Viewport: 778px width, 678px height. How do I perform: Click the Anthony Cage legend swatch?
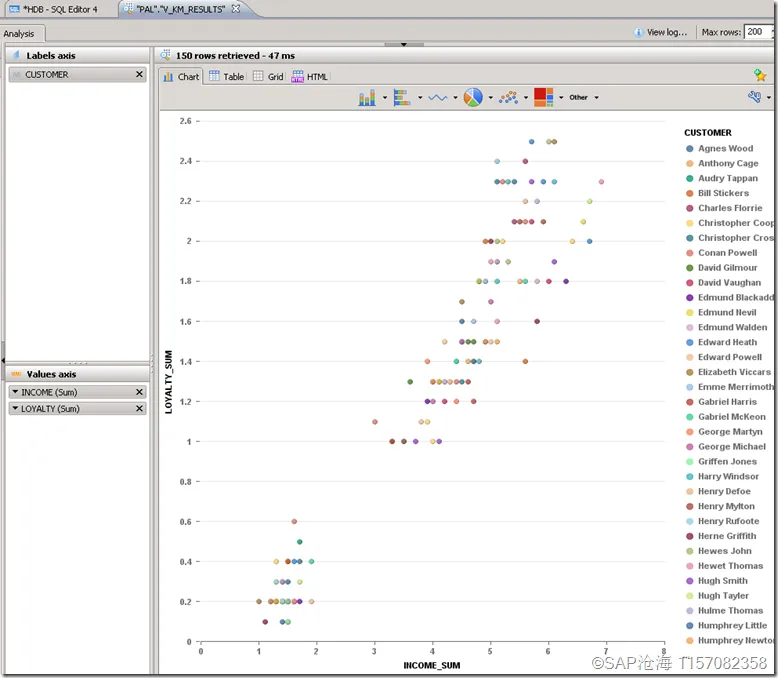tap(689, 163)
